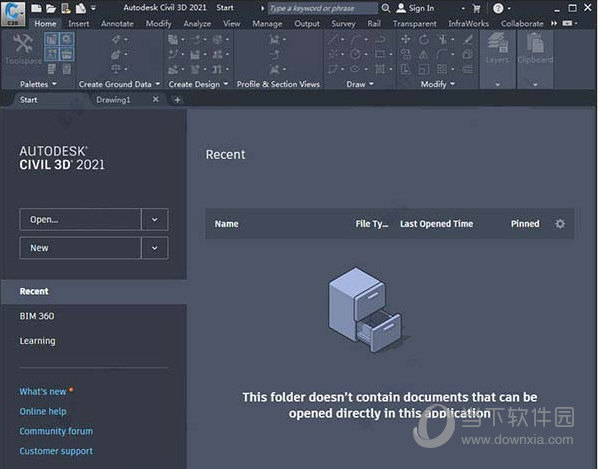Select the Arc tool in the Draw panel
Image resolution: width=598 pixels, height=469 pixels.
coord(357,39)
